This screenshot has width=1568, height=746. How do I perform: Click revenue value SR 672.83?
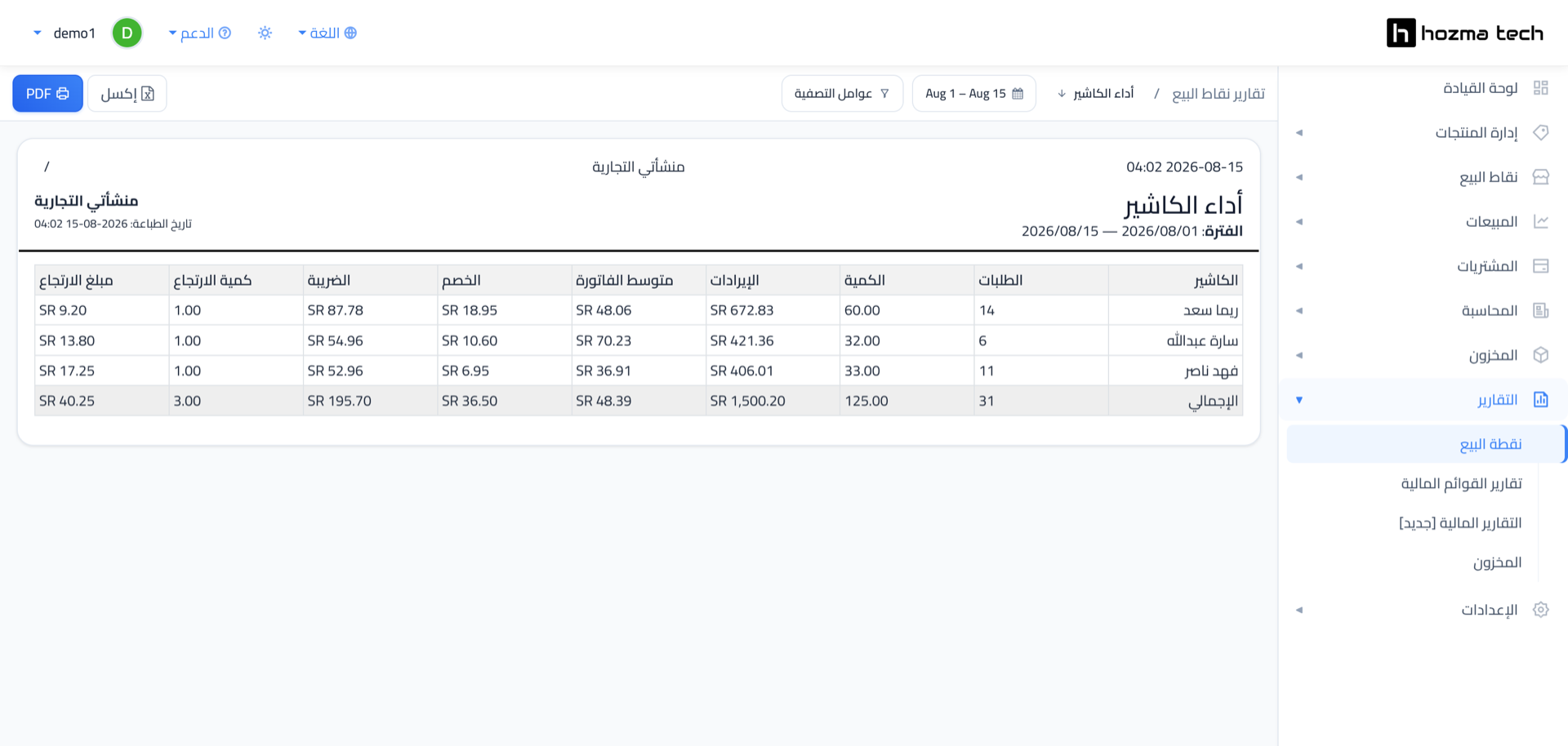tap(742, 310)
